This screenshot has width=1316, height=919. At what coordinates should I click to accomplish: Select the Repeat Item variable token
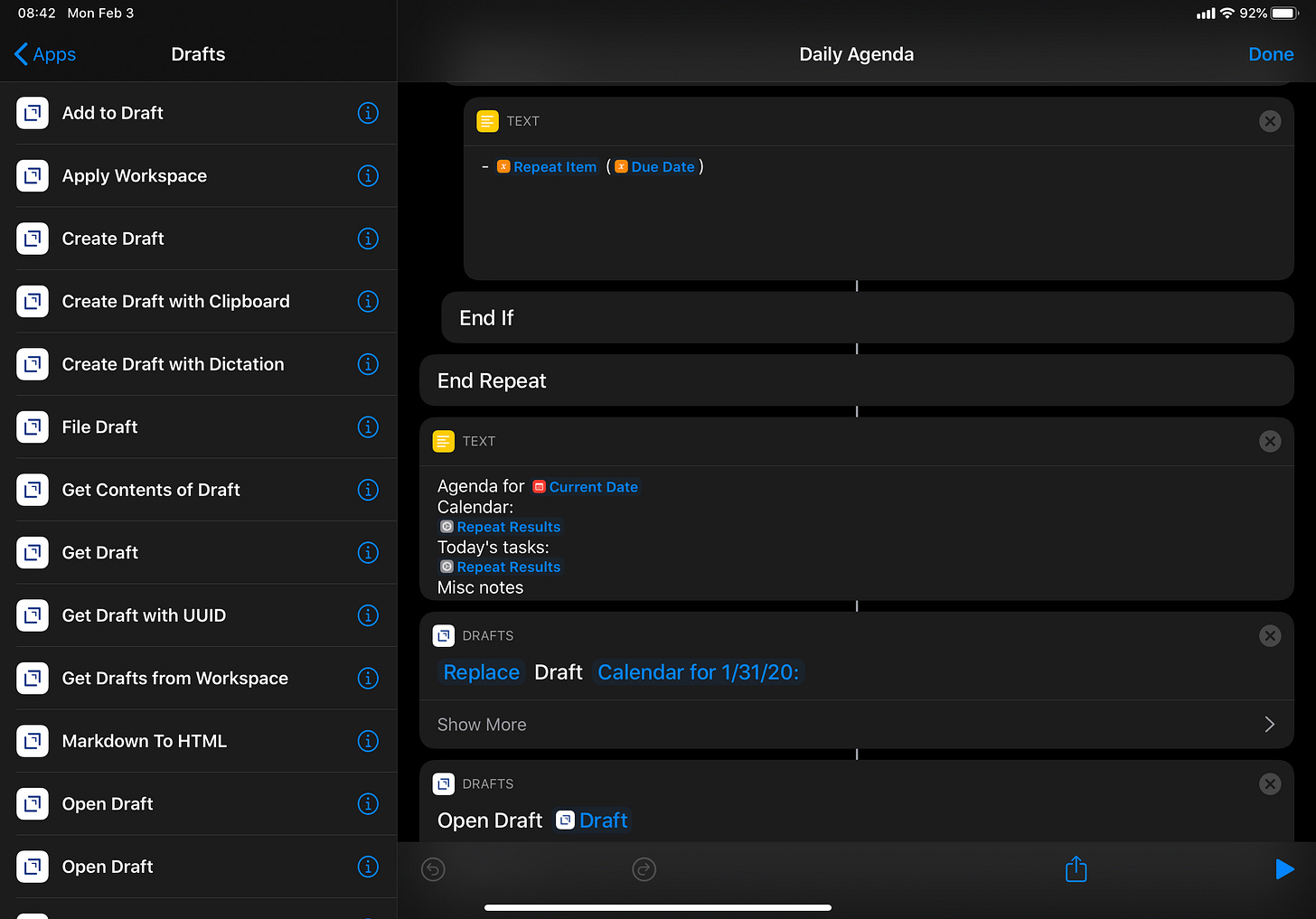tap(547, 166)
